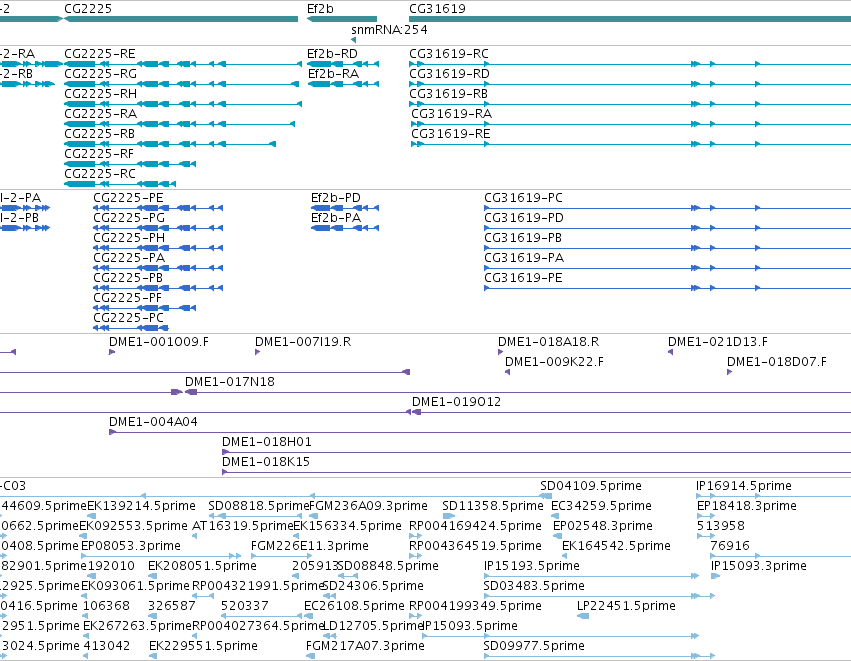Click protein CG31619-PD label
The image size is (851, 661).
(524, 218)
